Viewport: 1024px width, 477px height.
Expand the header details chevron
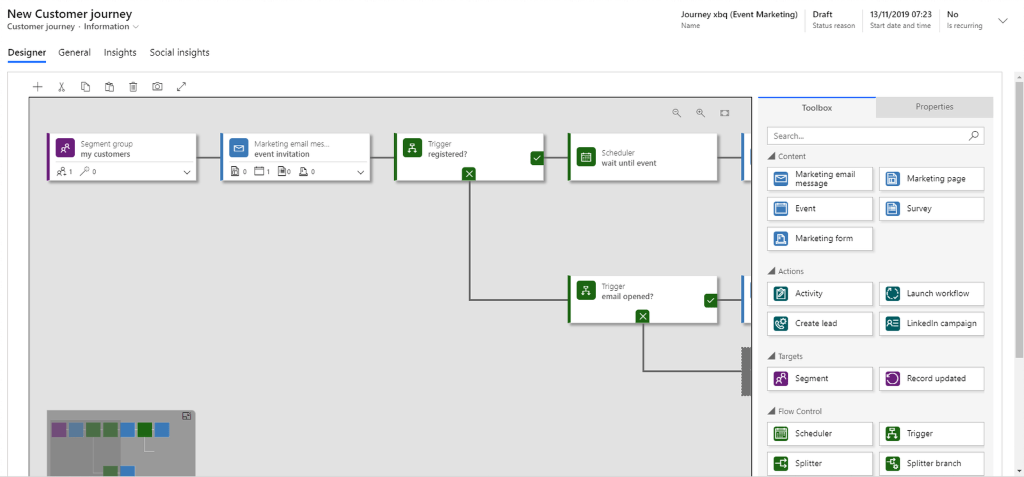pos(1003,21)
